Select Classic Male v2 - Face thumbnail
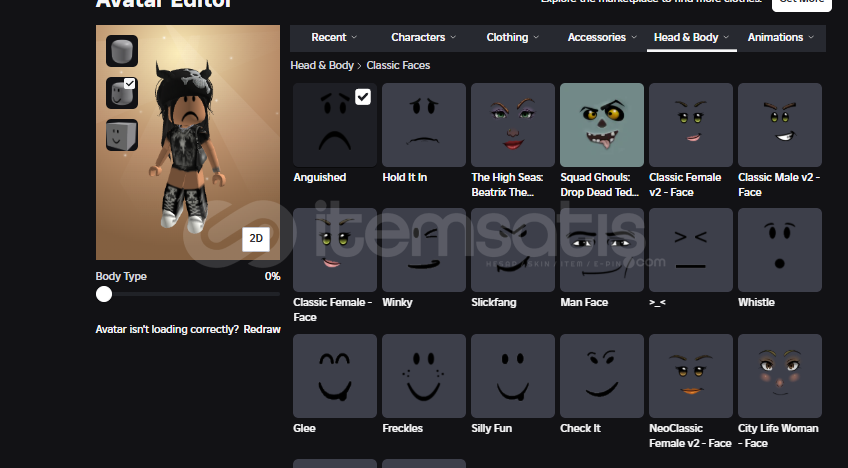This screenshot has width=848, height=468. click(x=780, y=125)
